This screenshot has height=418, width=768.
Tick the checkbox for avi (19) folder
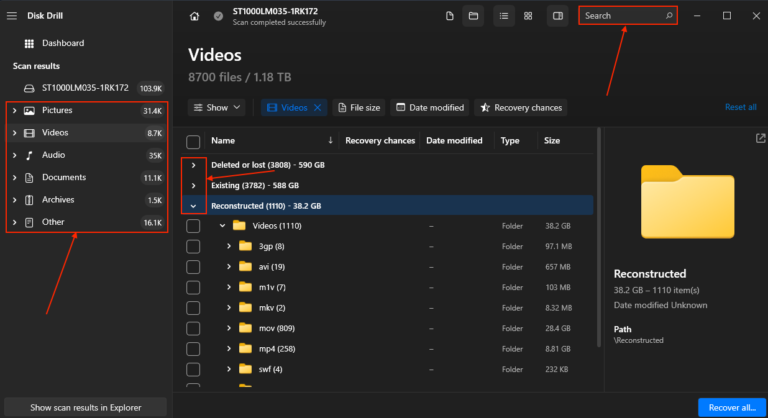[193, 267]
